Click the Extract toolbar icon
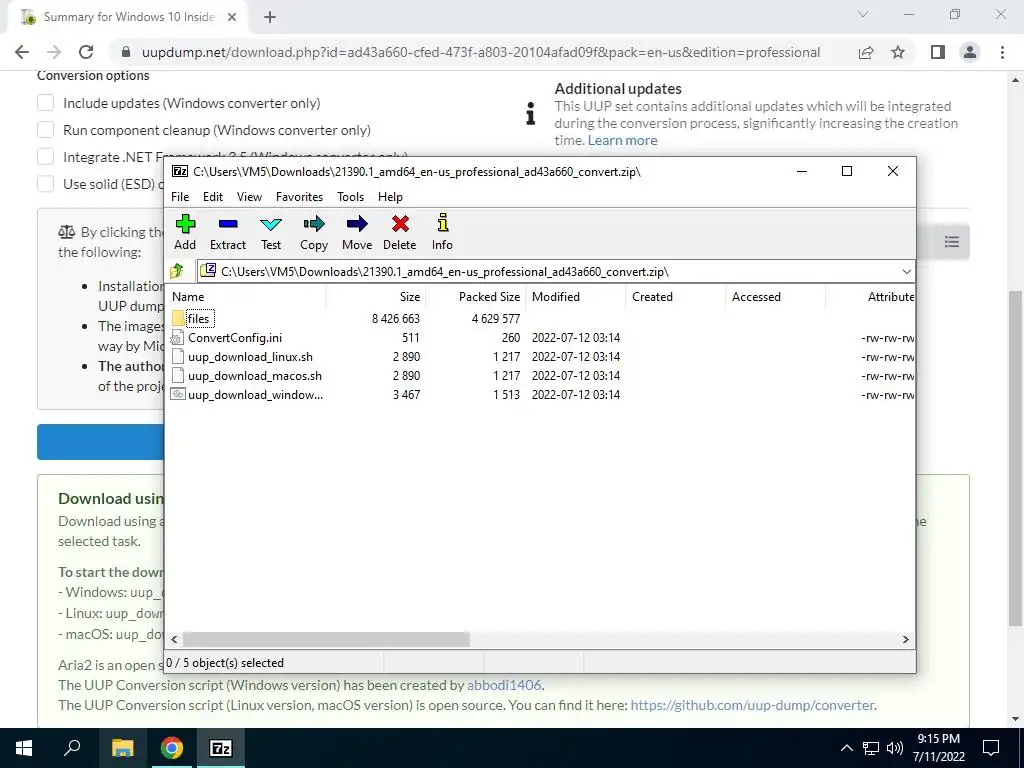This screenshot has height=768, width=1024. click(x=228, y=225)
